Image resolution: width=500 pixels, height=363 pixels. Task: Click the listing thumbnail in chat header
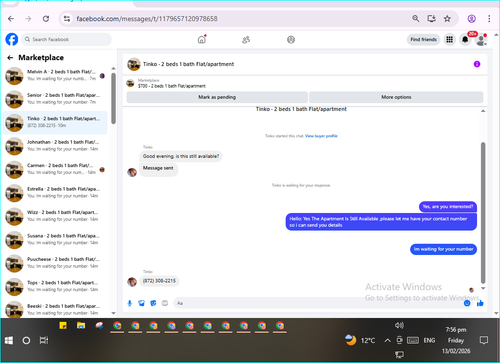(134, 64)
